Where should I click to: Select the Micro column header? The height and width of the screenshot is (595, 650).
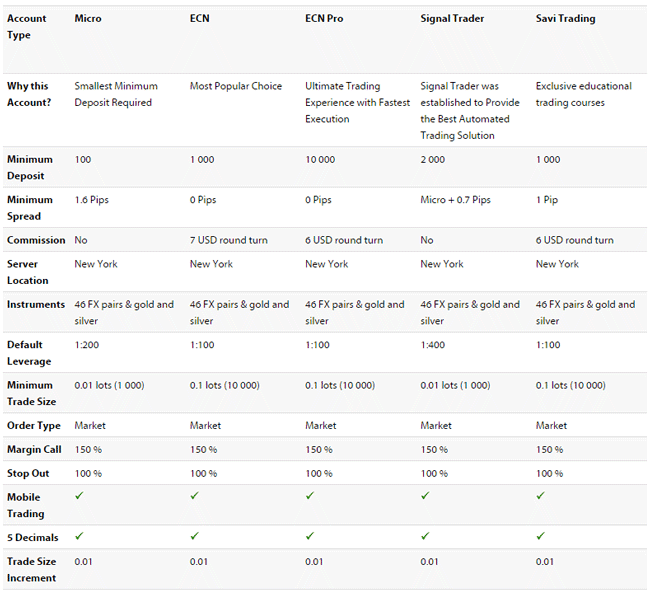pyautogui.click(x=88, y=19)
